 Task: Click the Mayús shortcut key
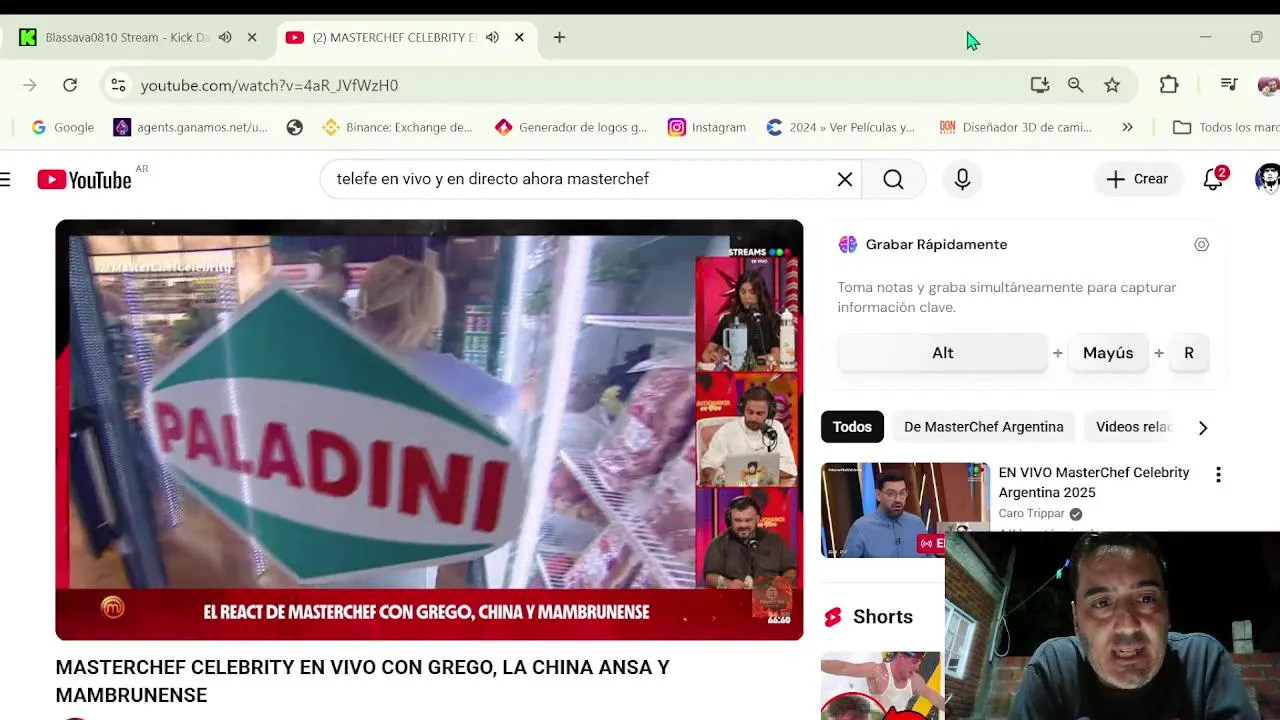click(1108, 353)
